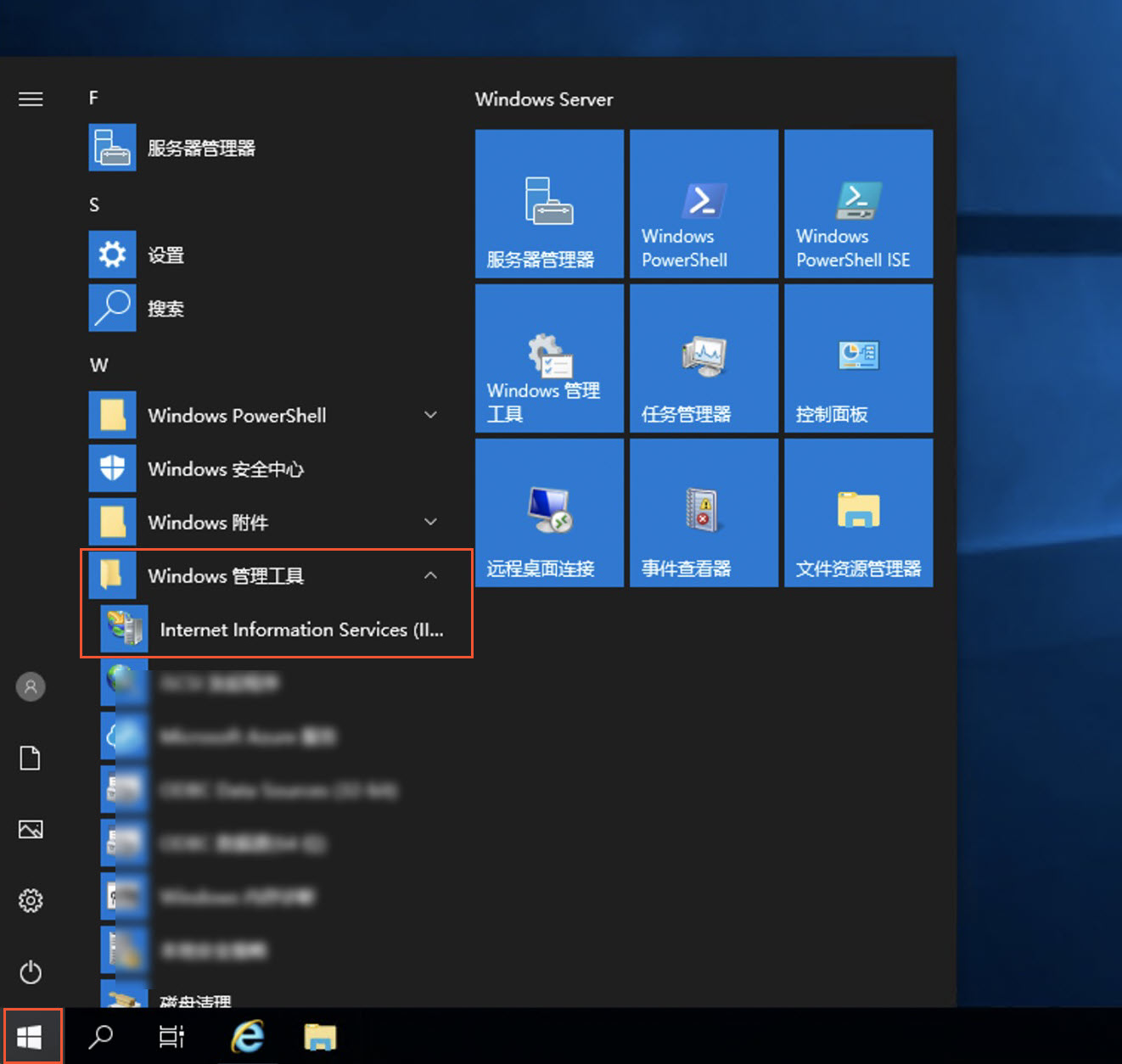Screen dimensions: 1122x1064
Task: Click the Windows 附件 folder entry
Action: 263,522
